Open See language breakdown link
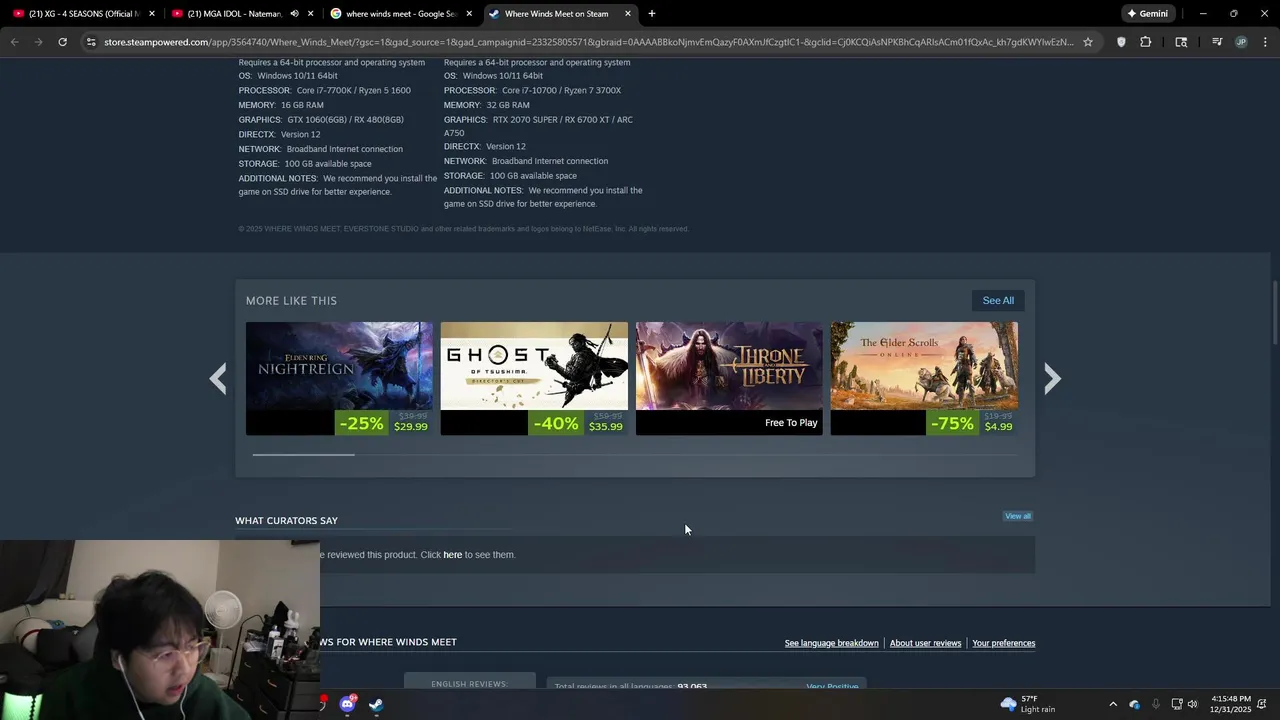This screenshot has height=720, width=1280. click(831, 643)
